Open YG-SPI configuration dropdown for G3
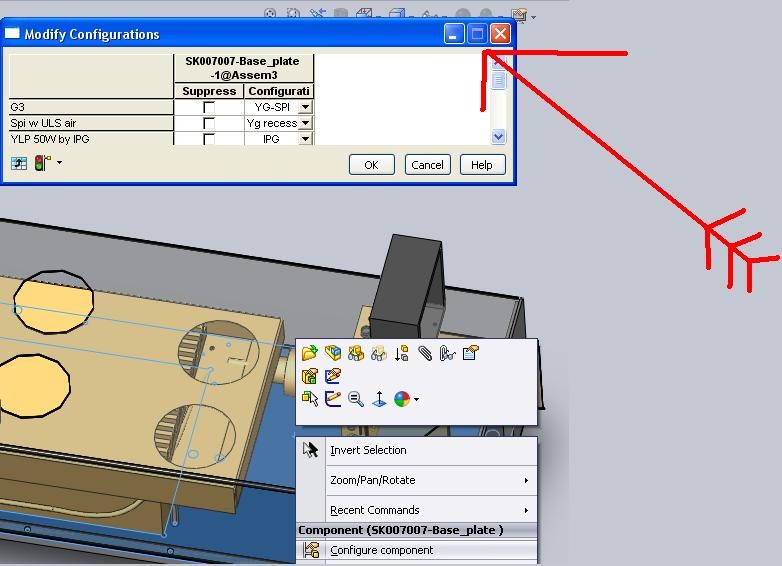 (305, 107)
